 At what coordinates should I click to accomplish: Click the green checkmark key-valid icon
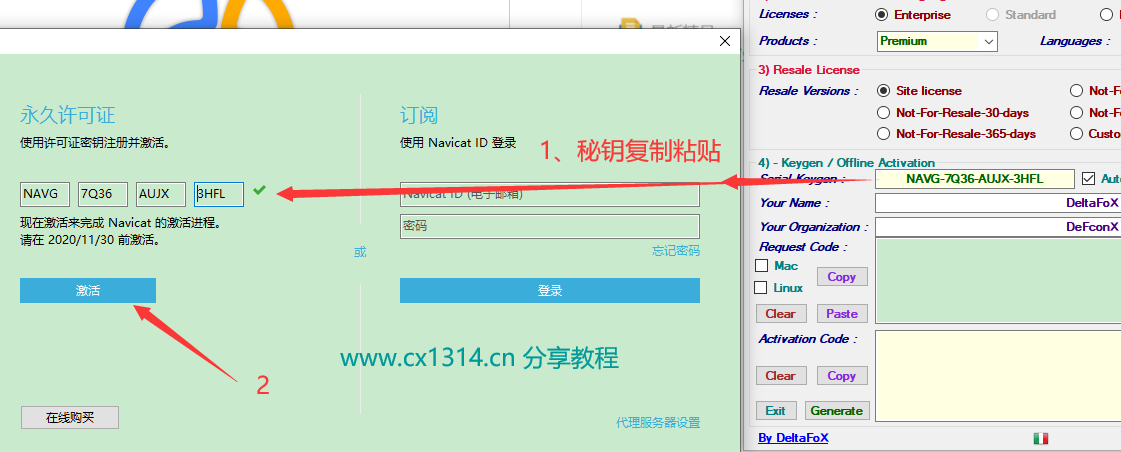260,190
